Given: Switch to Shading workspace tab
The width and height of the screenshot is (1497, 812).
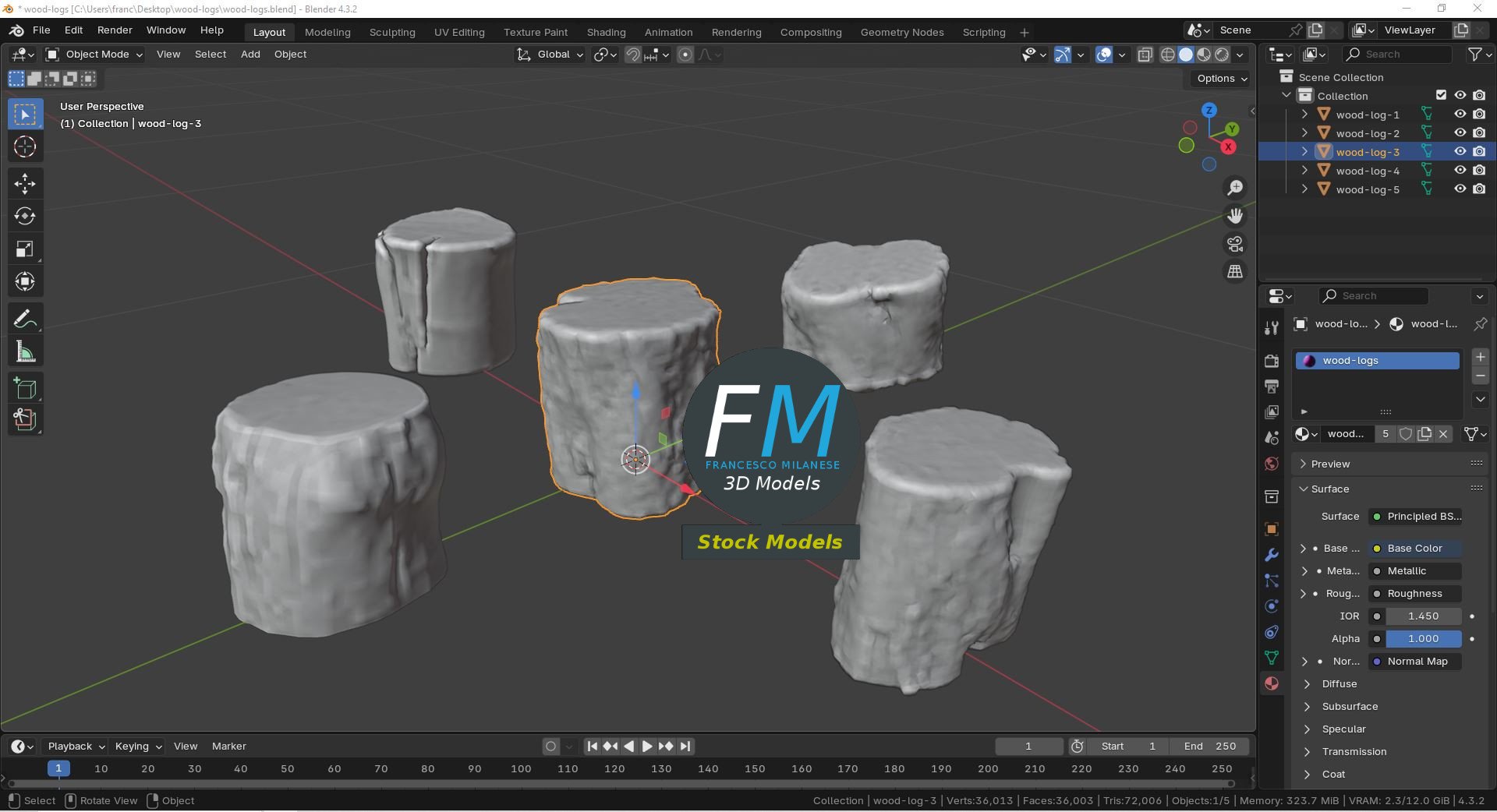Looking at the screenshot, I should click(606, 32).
